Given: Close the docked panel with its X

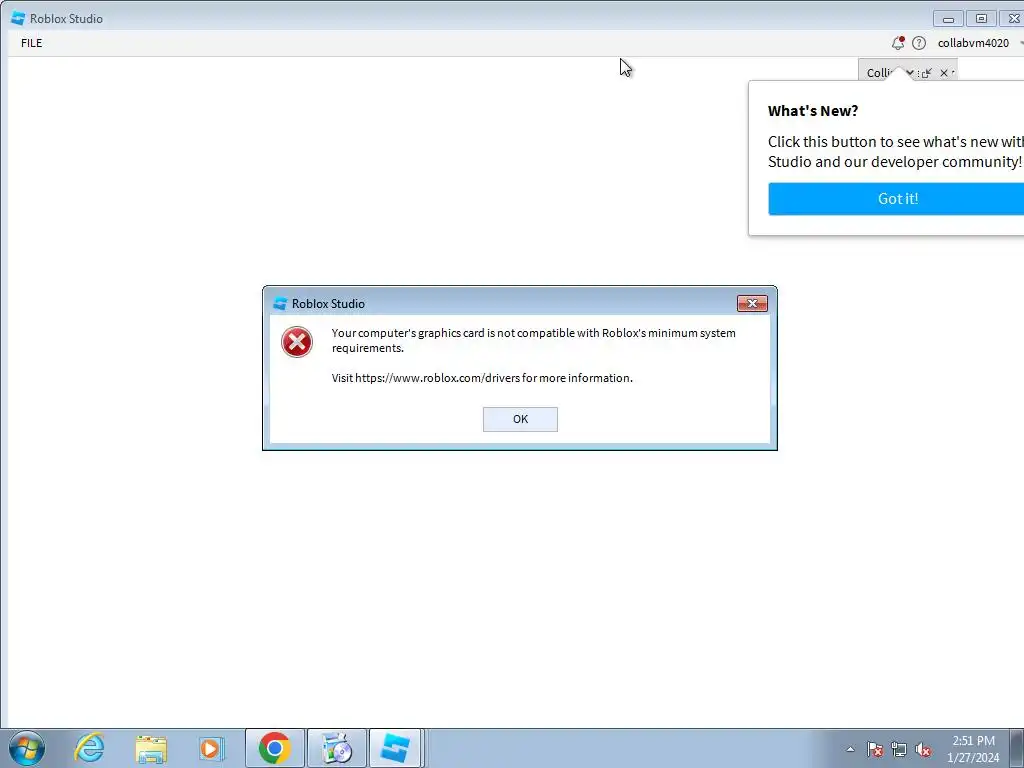Looking at the screenshot, I should [x=944, y=72].
